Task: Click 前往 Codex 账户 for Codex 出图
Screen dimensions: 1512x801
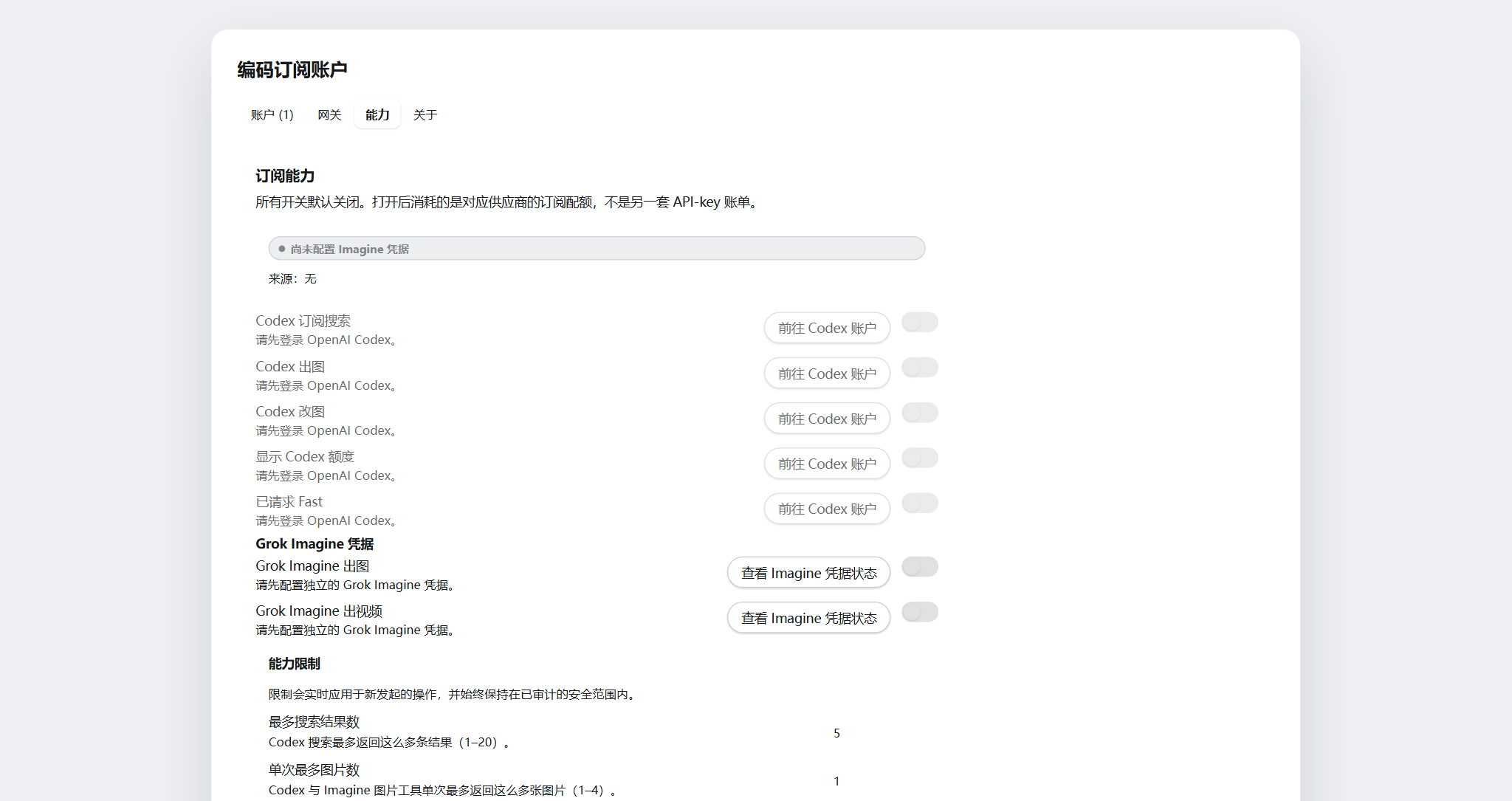Action: (x=827, y=374)
